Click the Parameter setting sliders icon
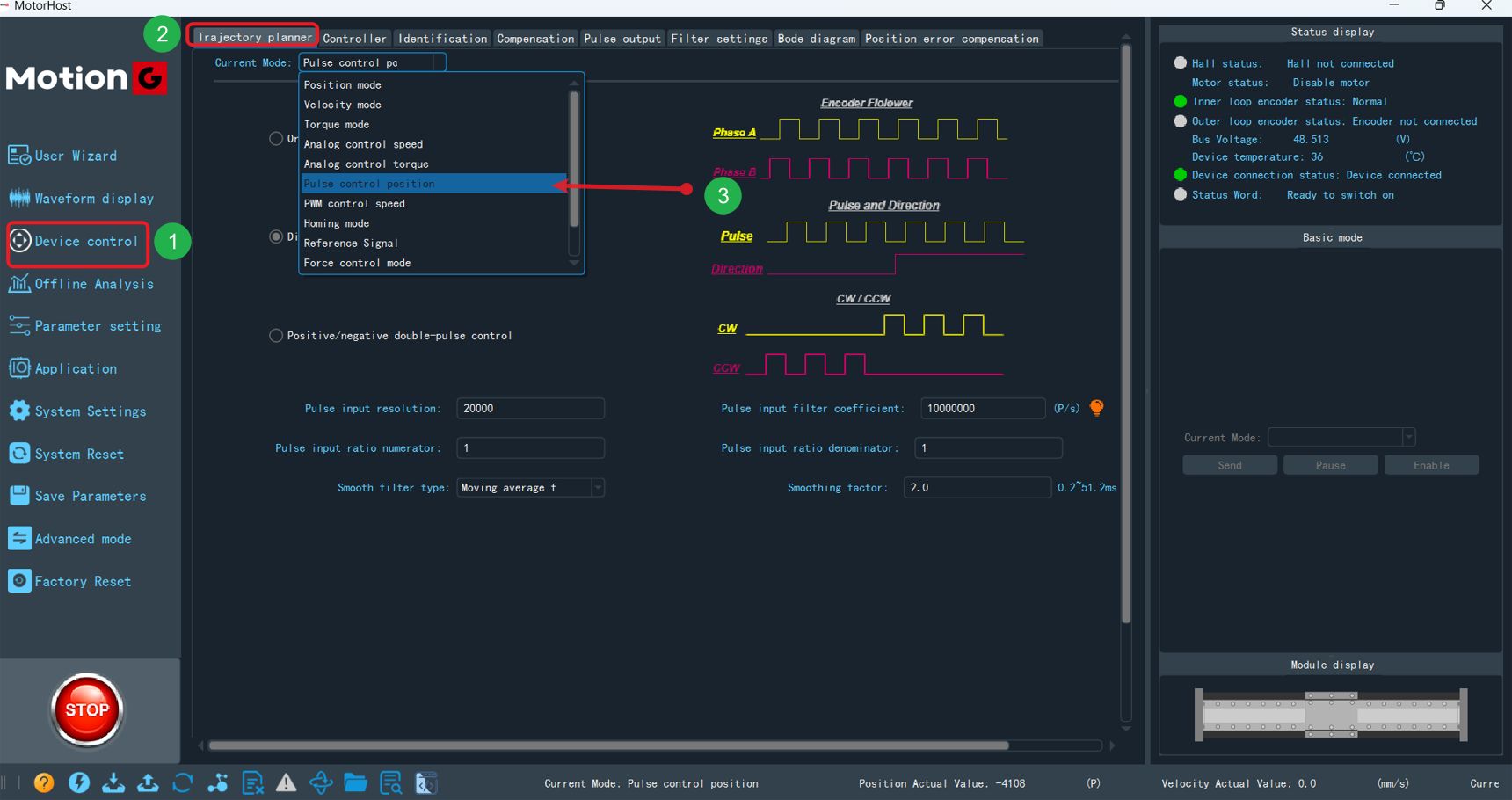Screen dimensions: 1512x800 (19, 325)
